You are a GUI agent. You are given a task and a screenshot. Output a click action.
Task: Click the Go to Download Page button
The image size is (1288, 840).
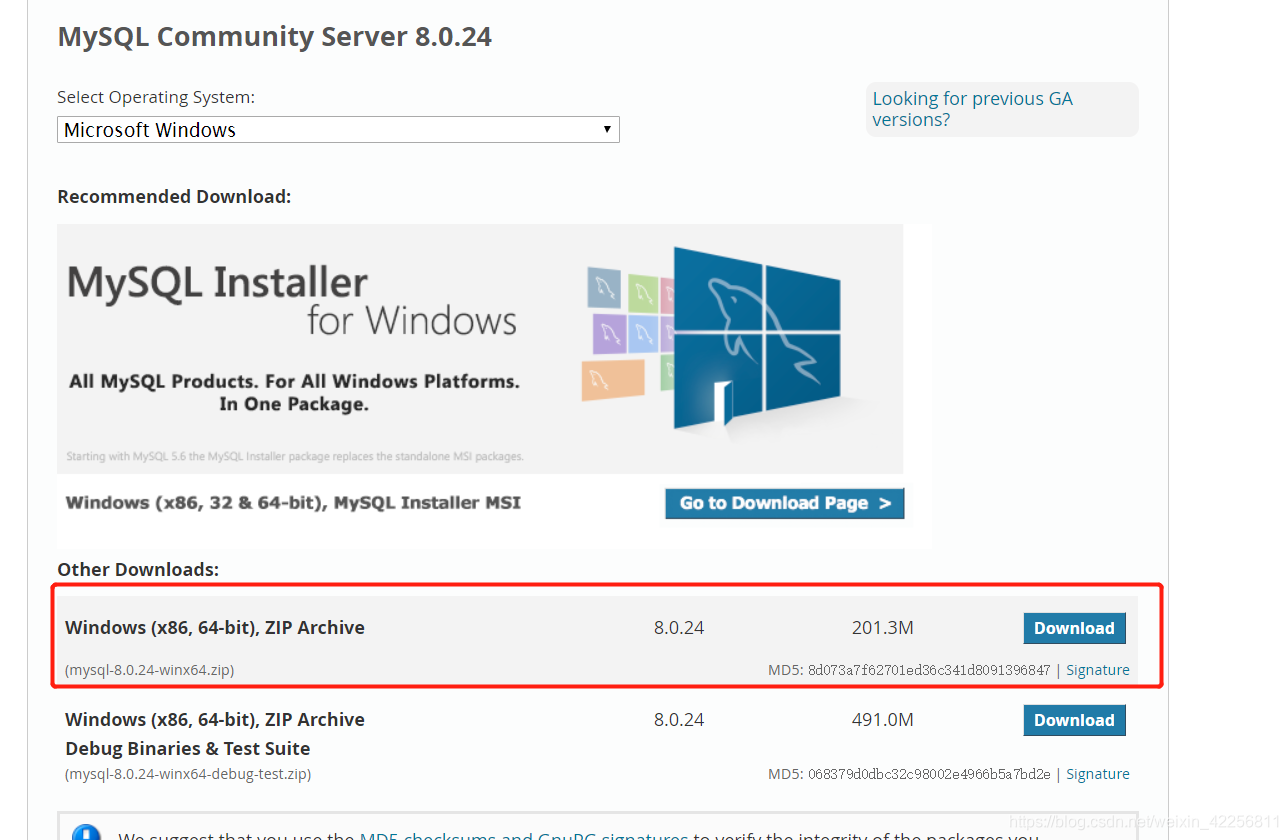click(x=784, y=503)
